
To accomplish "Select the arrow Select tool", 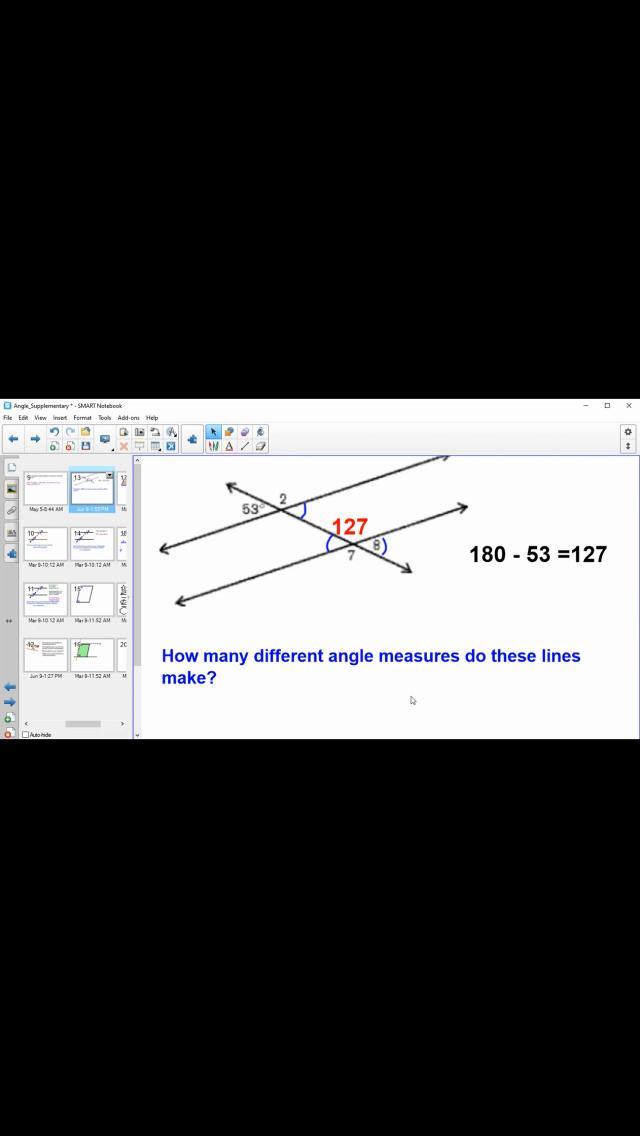I will pyautogui.click(x=213, y=432).
